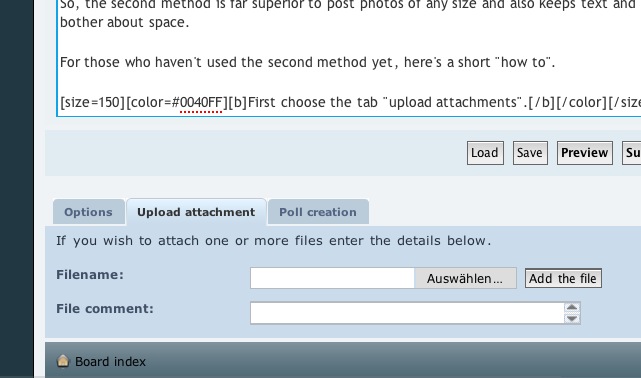The height and width of the screenshot is (378, 641).
Task: Click the Filename text field
Action: [332, 278]
